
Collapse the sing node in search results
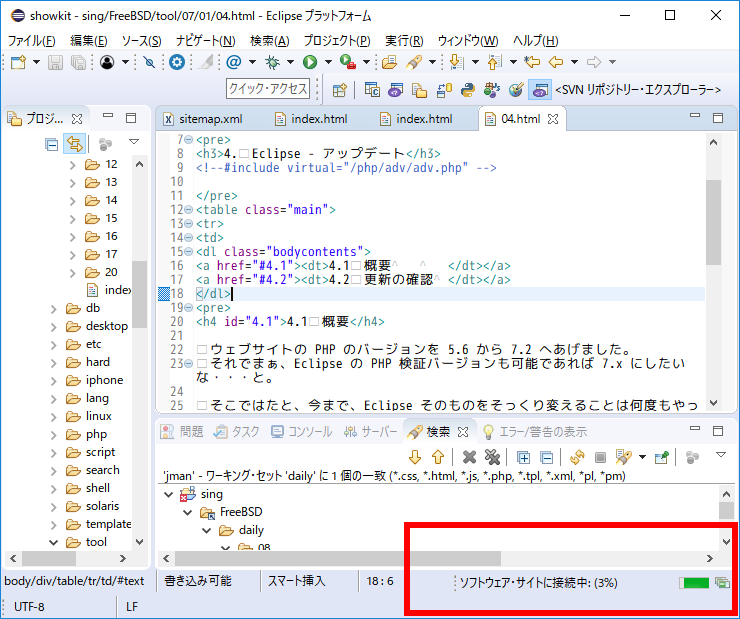pos(168,494)
